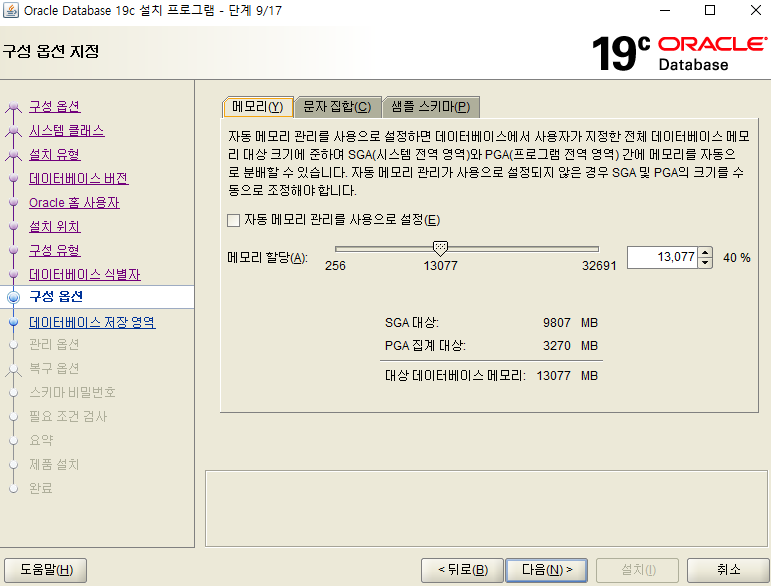The height and width of the screenshot is (586, 771).
Task: Switch to the 메모리(Y) tab
Action: [258, 107]
